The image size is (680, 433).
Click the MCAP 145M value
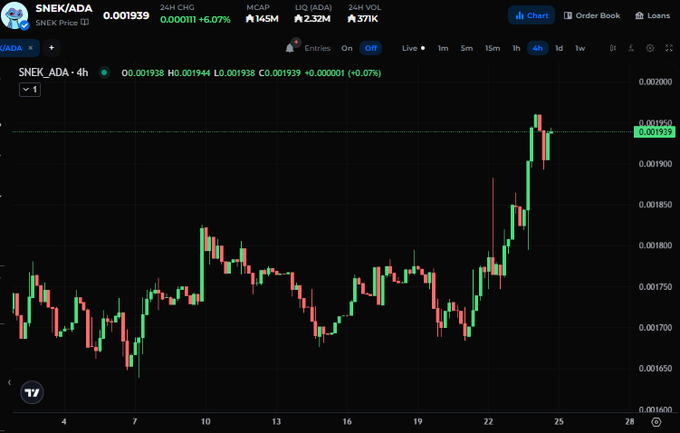pos(262,19)
